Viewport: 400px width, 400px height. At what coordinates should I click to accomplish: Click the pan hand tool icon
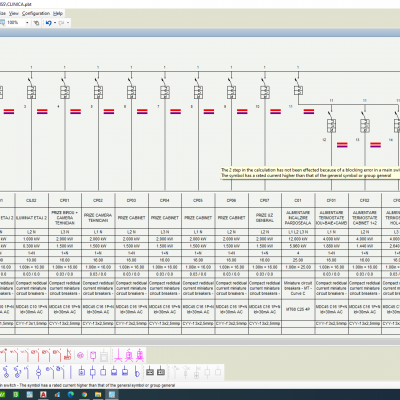click(x=37, y=23)
